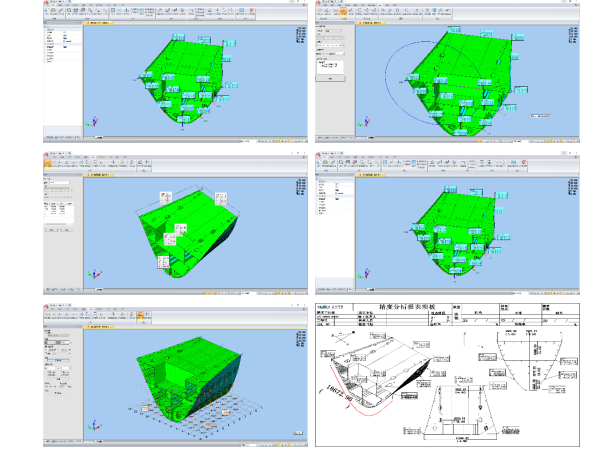Click the red icon ending the top-left window ribbon
Viewport: 598px width, 459px height.
point(251,10)
